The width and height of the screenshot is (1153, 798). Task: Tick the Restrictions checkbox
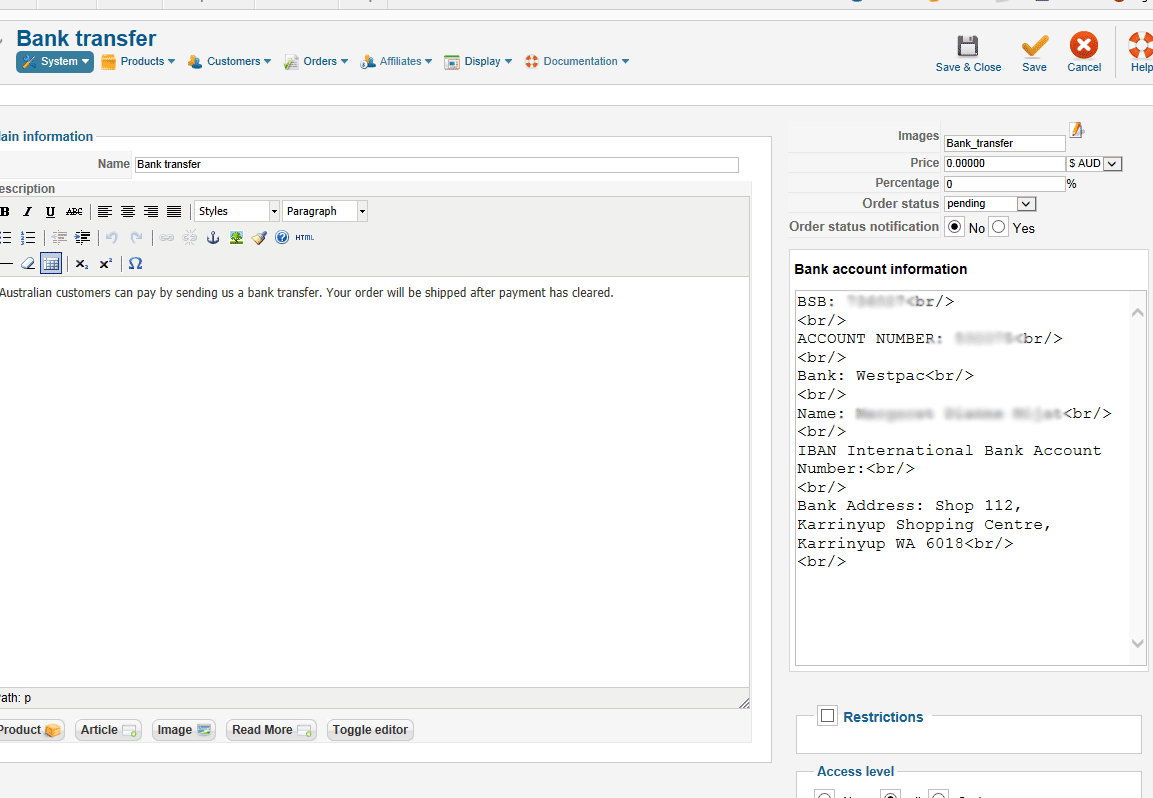(x=827, y=715)
